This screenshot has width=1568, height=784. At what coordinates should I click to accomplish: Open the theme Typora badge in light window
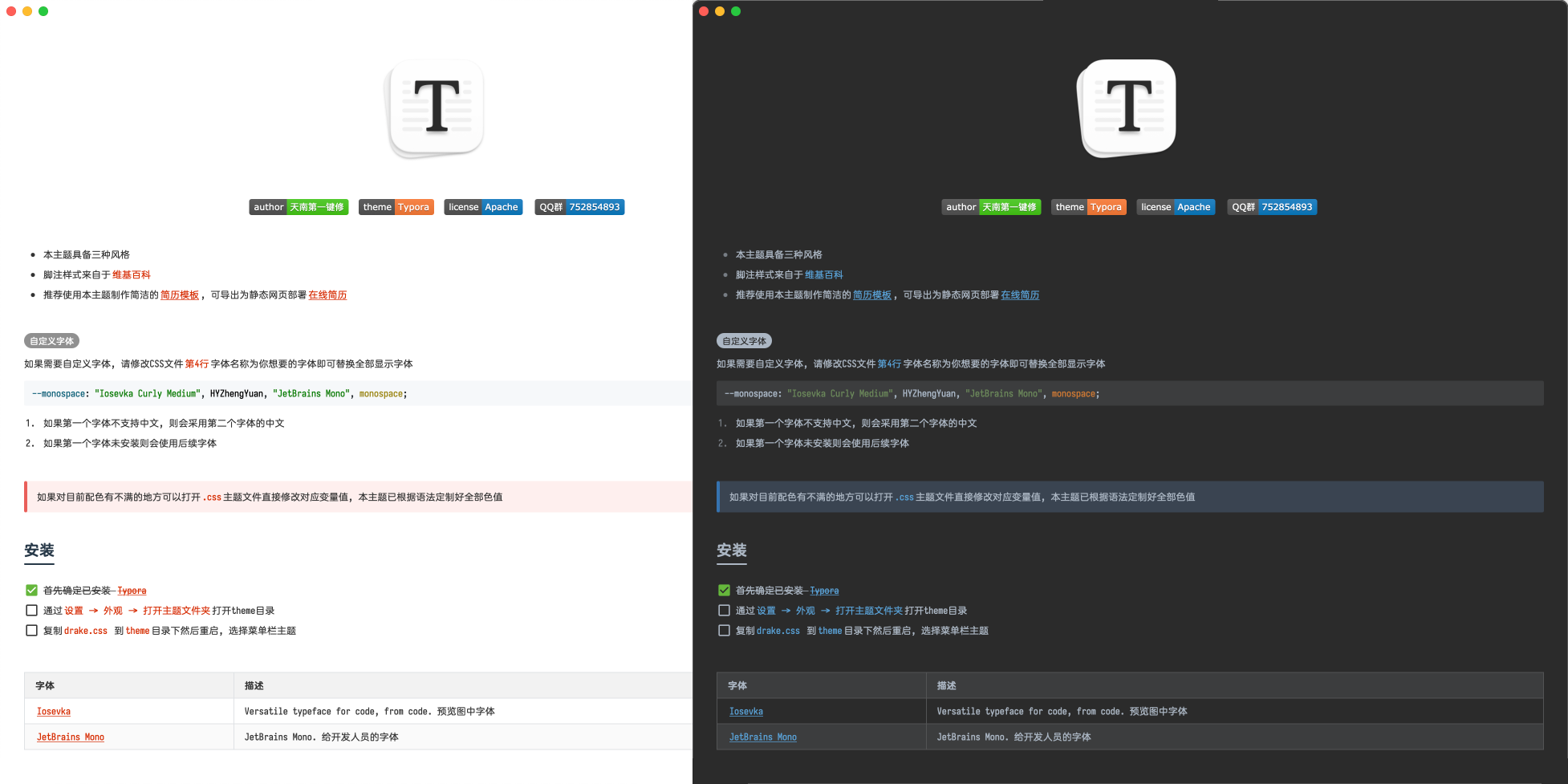click(x=396, y=207)
